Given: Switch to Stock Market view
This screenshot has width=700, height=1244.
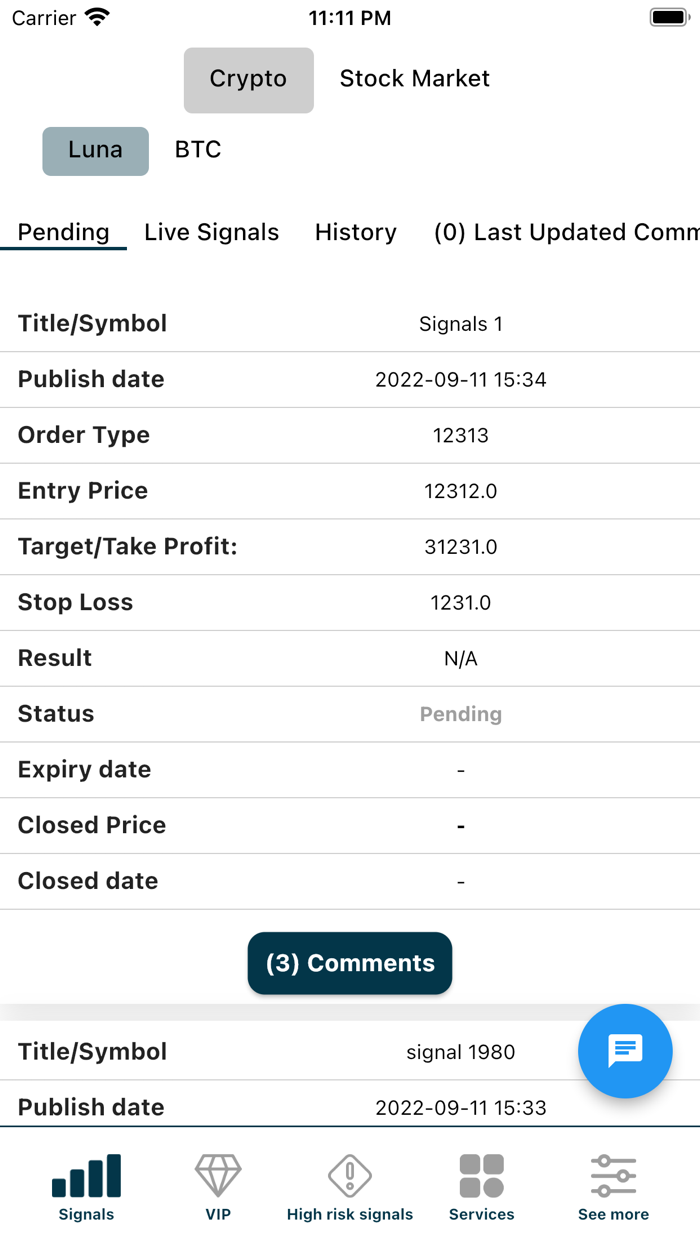Looking at the screenshot, I should (x=414, y=78).
